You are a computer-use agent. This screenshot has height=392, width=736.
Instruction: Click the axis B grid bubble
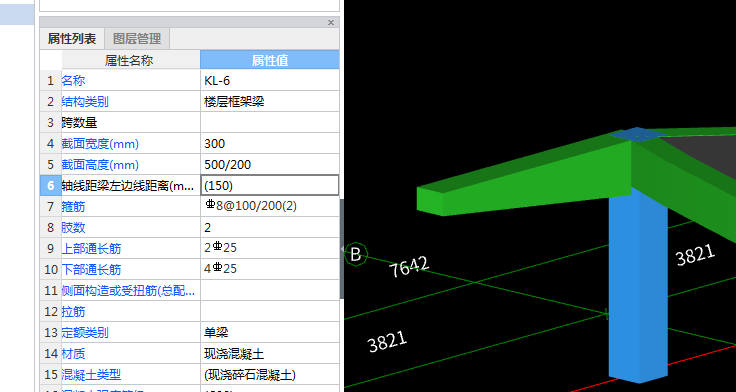[x=355, y=254]
